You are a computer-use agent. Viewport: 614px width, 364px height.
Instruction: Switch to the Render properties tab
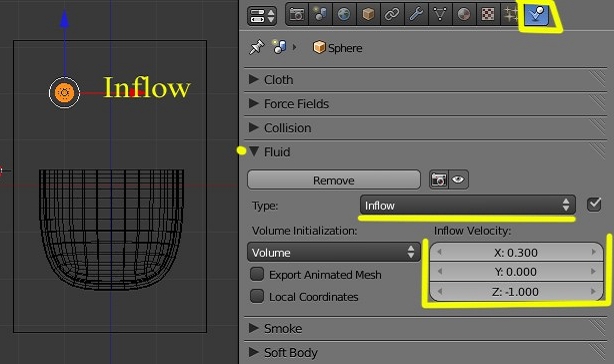pos(297,15)
